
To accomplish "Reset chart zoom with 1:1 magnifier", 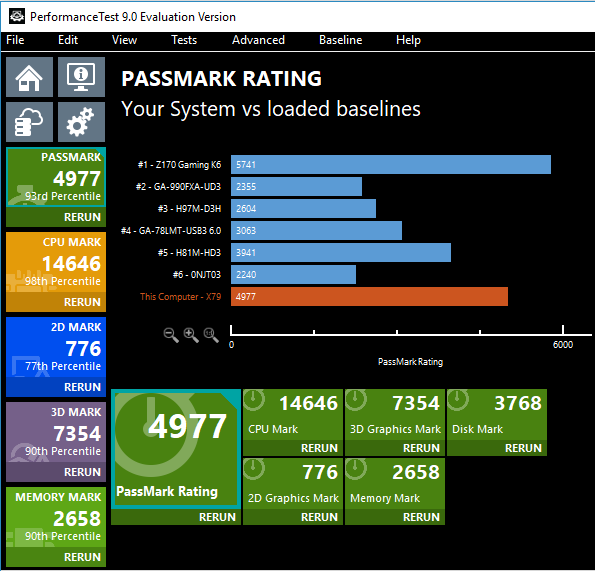I will click(x=211, y=335).
